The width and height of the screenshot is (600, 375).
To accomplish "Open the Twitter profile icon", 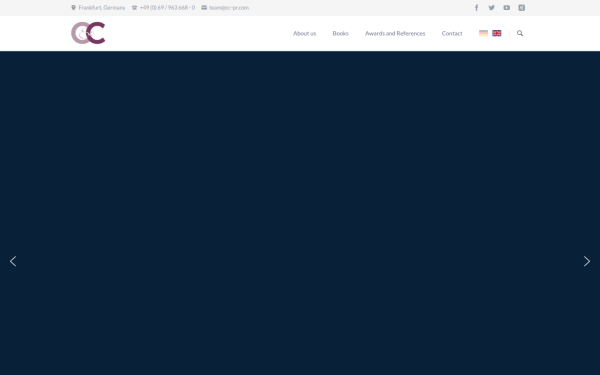I will coord(491,8).
